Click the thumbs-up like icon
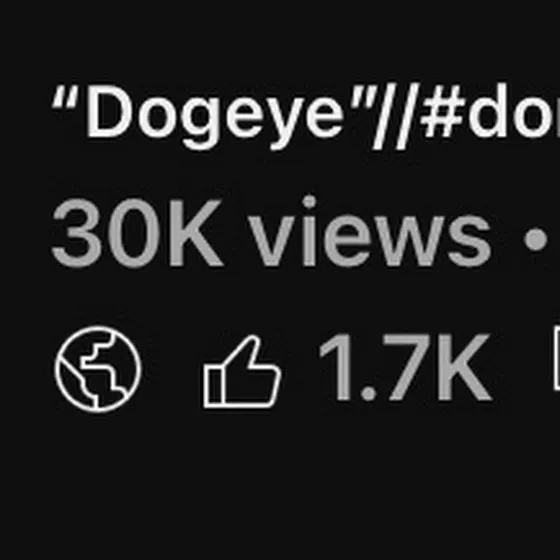The height and width of the screenshot is (560, 560). tap(242, 371)
